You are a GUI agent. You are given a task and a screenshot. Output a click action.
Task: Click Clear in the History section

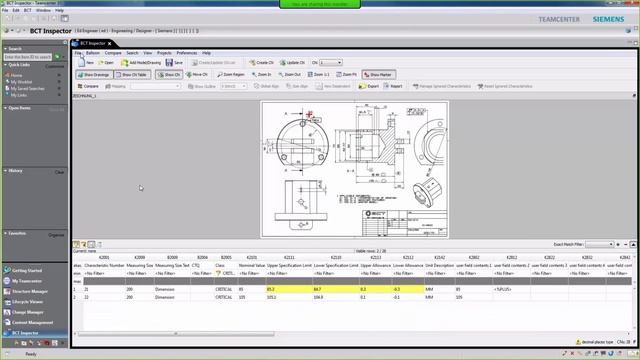[x=59, y=172]
